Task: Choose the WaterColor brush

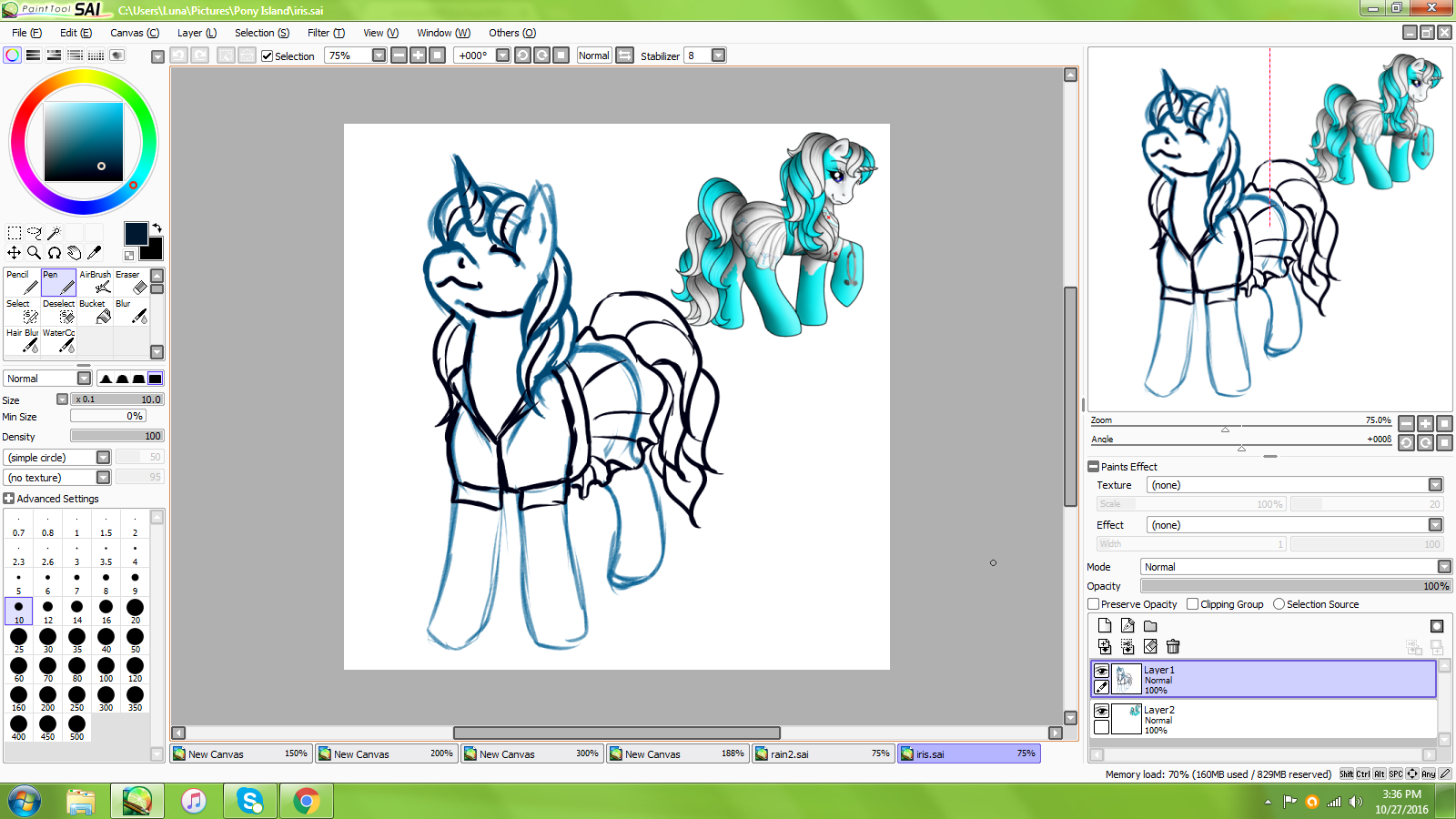Action: click(x=58, y=340)
